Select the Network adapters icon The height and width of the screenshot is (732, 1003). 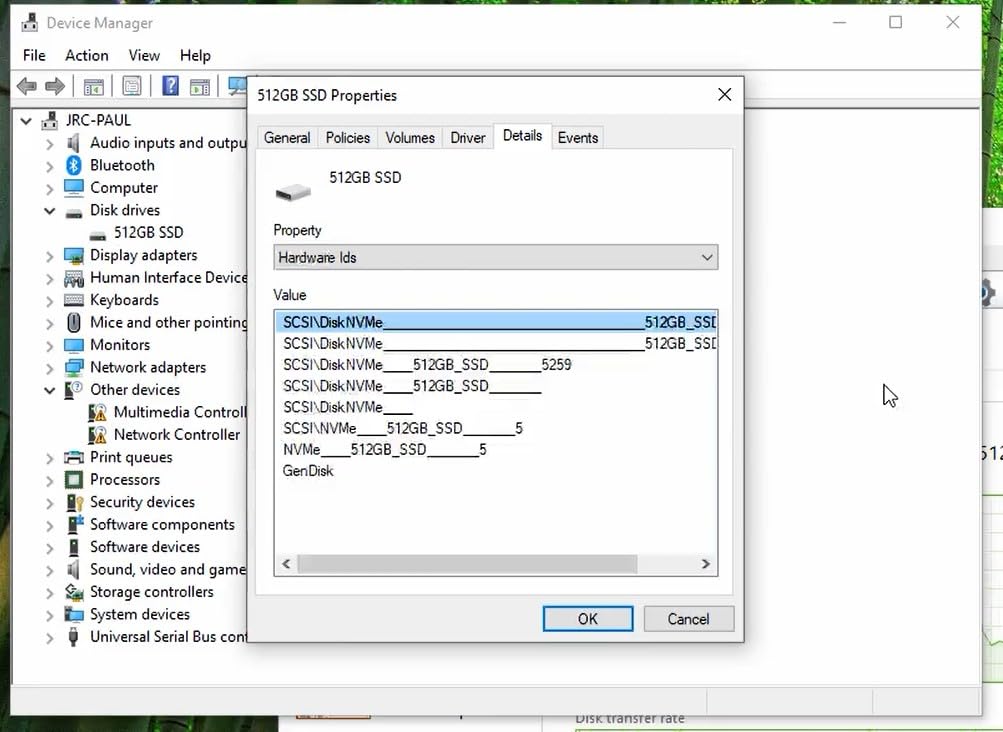point(74,367)
